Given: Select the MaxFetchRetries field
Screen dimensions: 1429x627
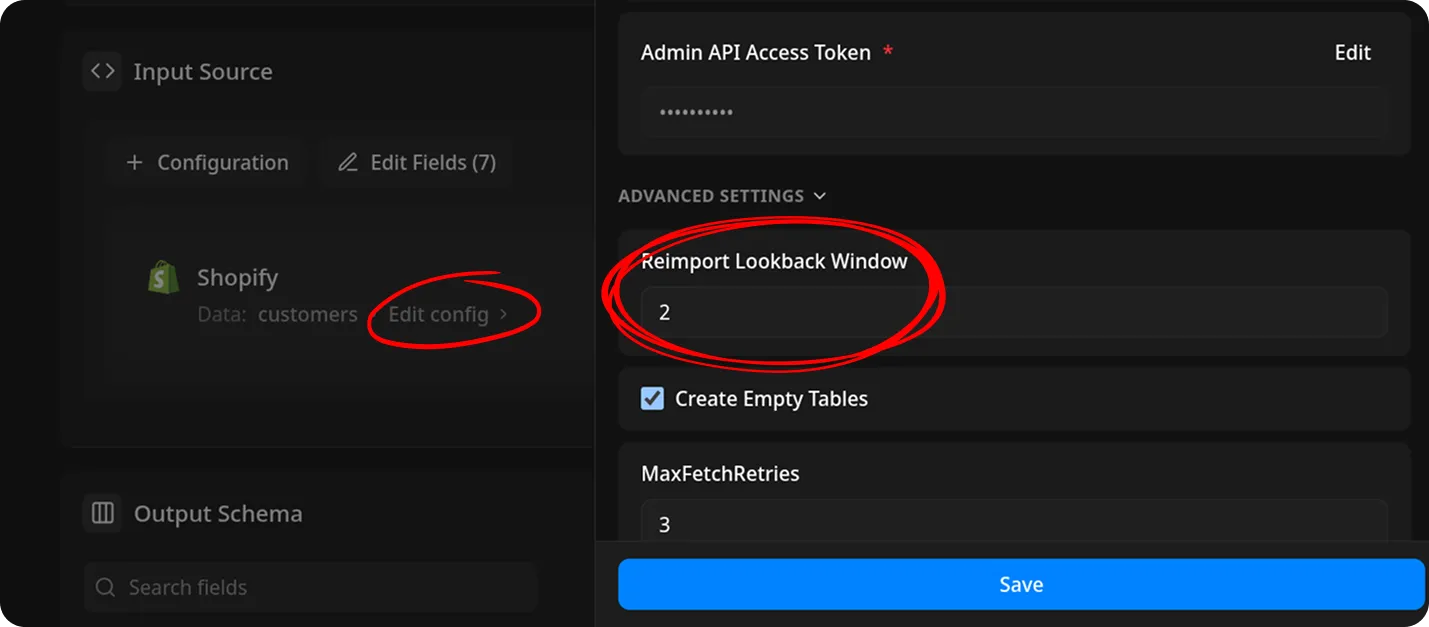Looking at the screenshot, I should pos(1013,523).
